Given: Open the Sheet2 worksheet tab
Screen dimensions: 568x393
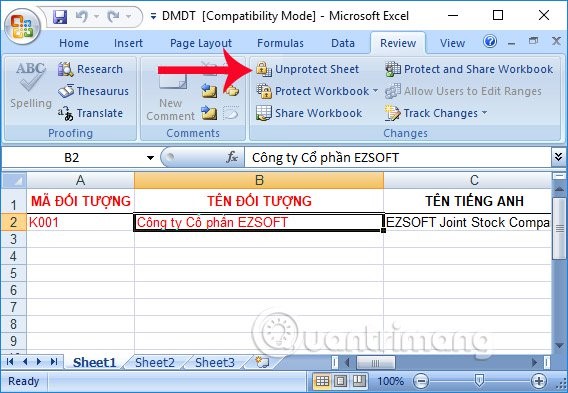Looking at the screenshot, I should 155,362.
